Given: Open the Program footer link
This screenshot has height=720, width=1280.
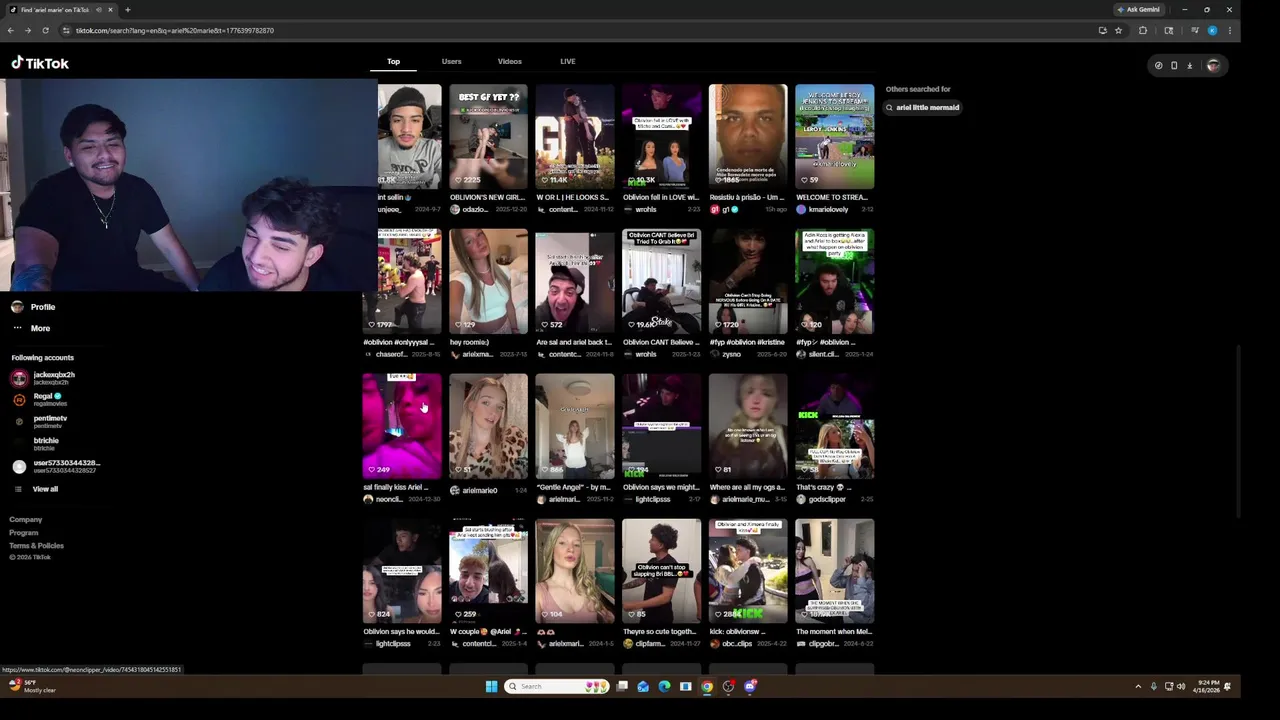Looking at the screenshot, I should [24, 532].
